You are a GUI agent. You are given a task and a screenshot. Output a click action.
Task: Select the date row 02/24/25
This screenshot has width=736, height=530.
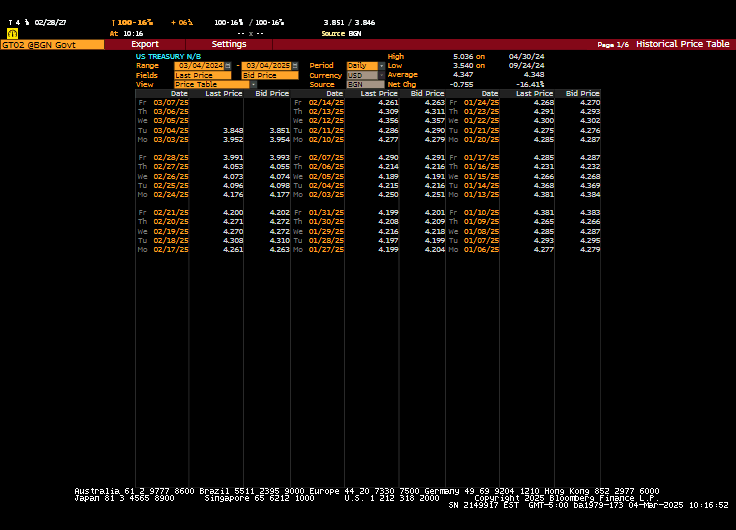click(171, 194)
